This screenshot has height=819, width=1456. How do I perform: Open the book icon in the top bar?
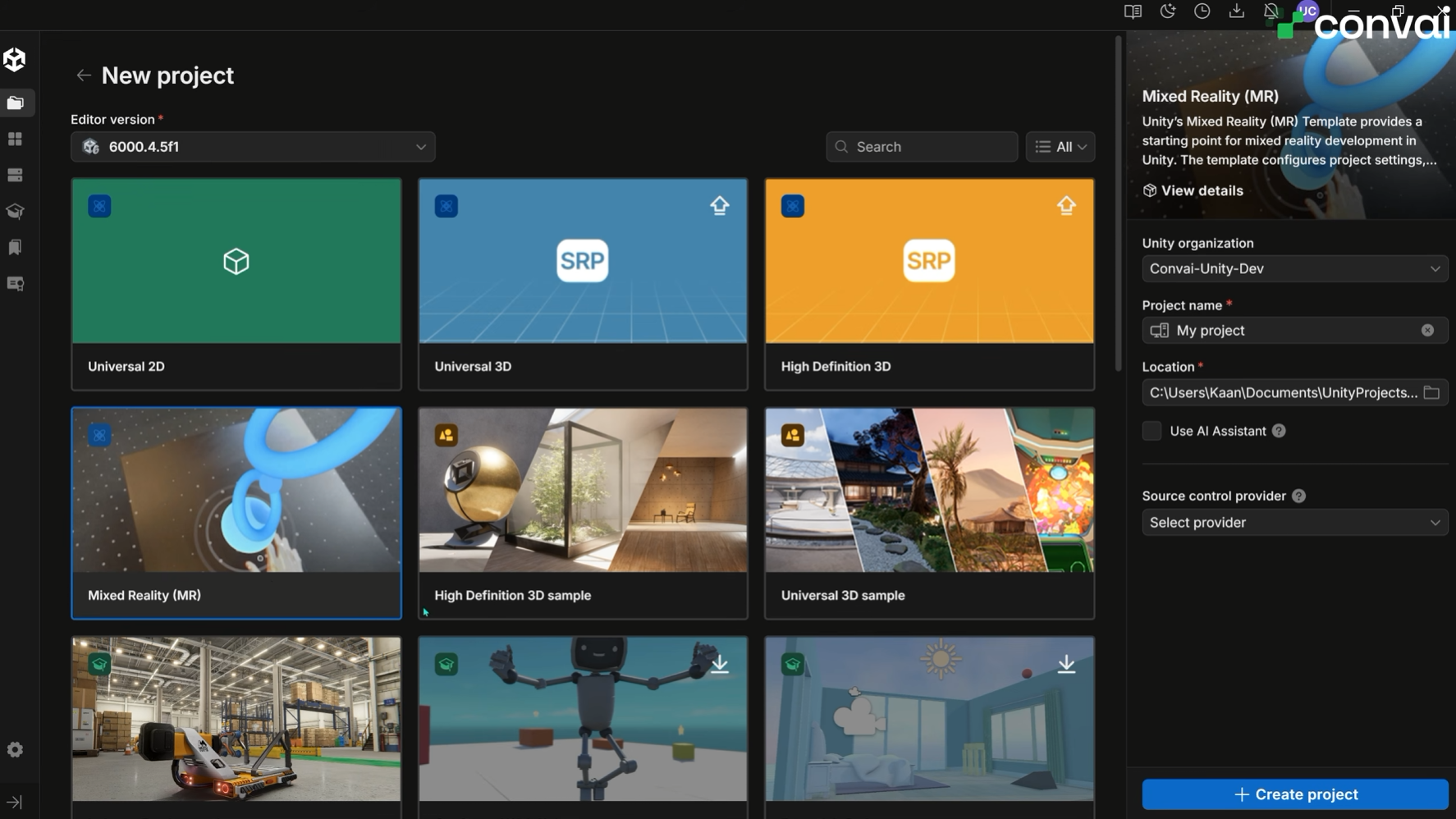click(1133, 11)
